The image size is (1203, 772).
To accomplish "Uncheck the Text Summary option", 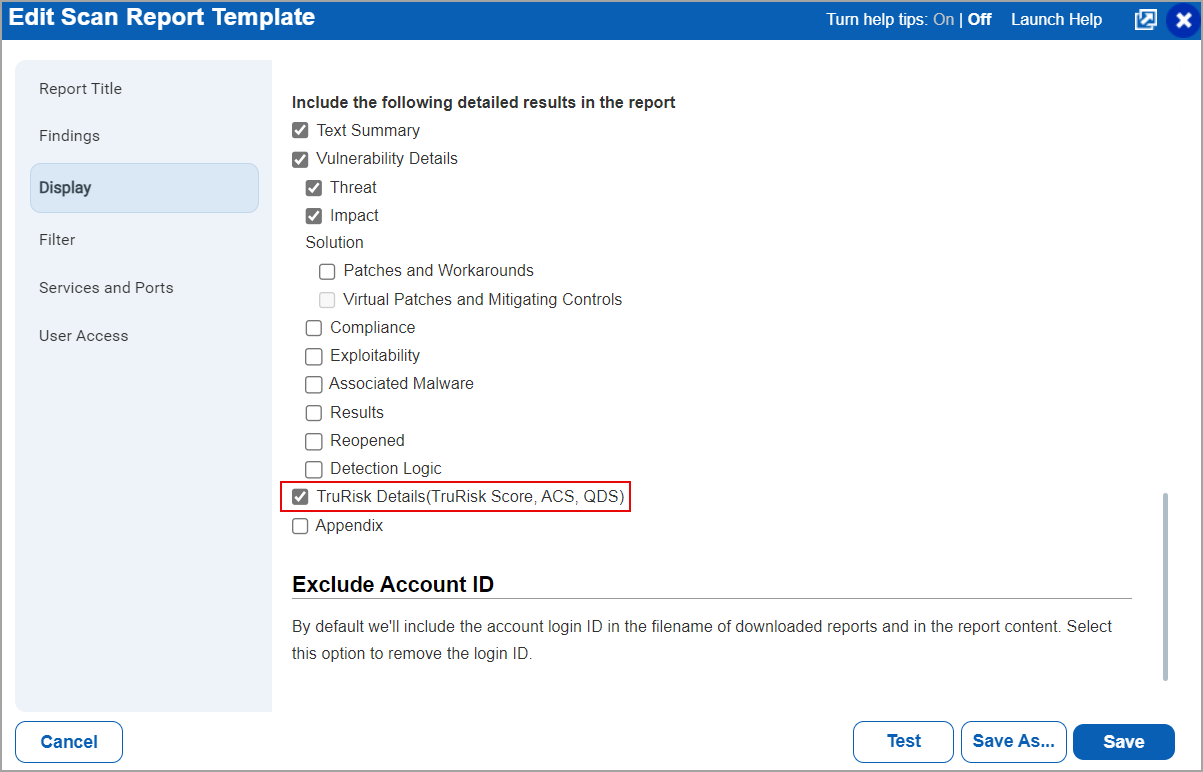I will pyautogui.click(x=300, y=130).
